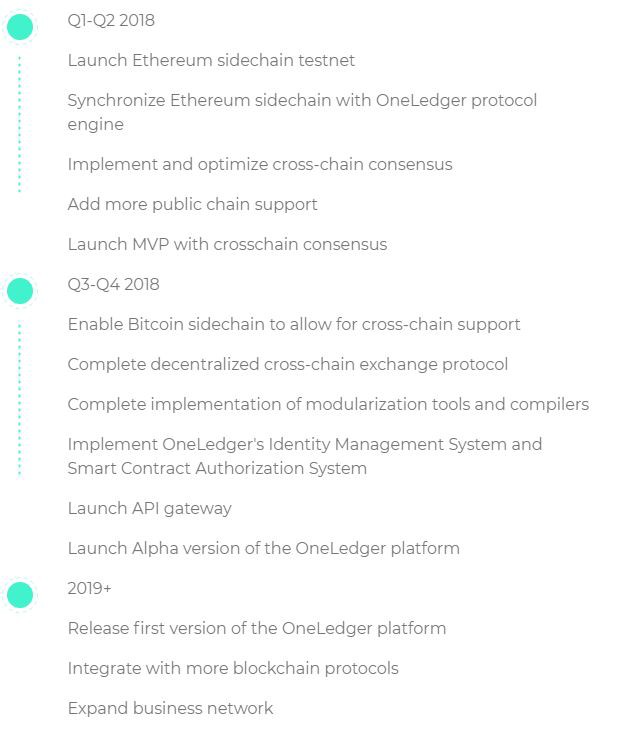Click 'Enable Bitcoin sidechain' roadmap item
This screenshot has width=635, height=741.
[x=294, y=325]
